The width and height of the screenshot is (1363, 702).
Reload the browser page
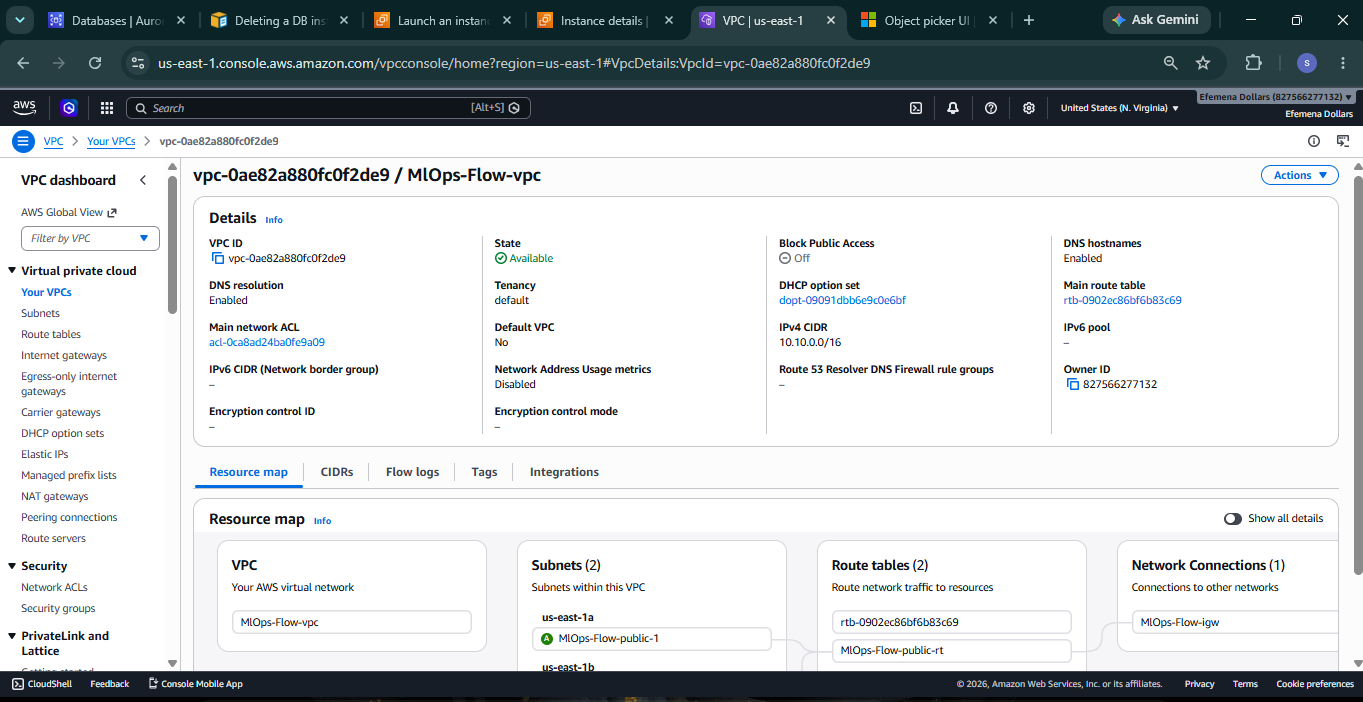tap(95, 63)
